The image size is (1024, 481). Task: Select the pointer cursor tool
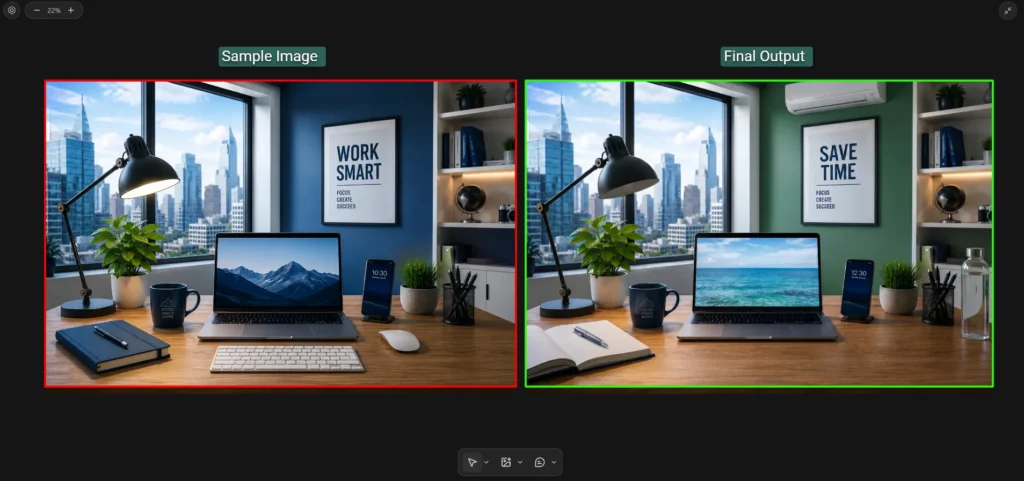coord(472,462)
